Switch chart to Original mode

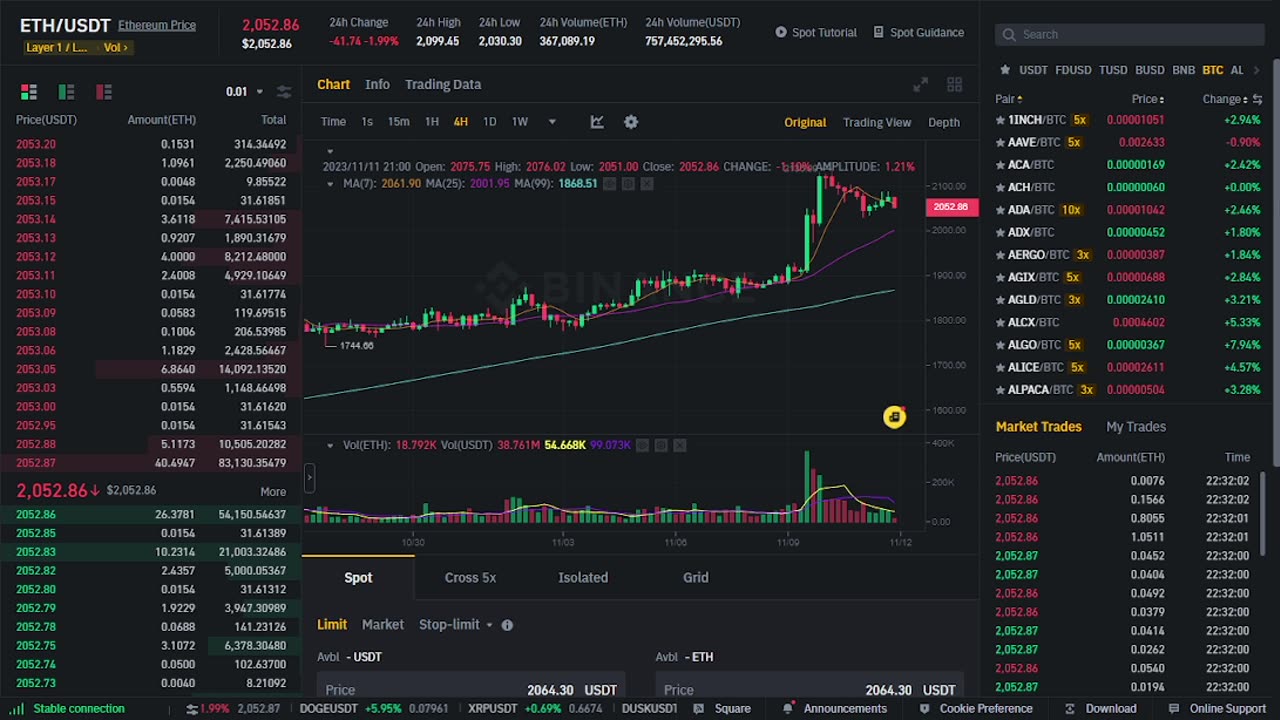(805, 122)
